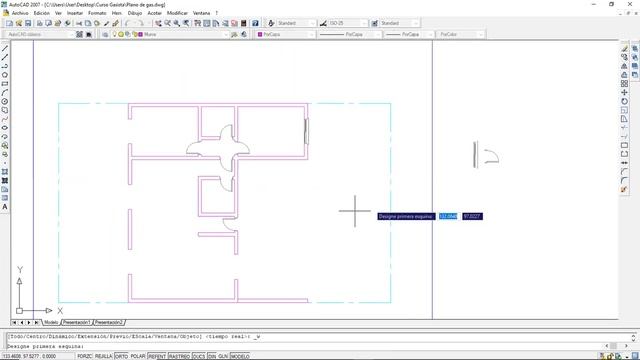This screenshot has width=640, height=360.
Task: Select the Erase tool in Modify toolbar
Action: click(624, 49)
